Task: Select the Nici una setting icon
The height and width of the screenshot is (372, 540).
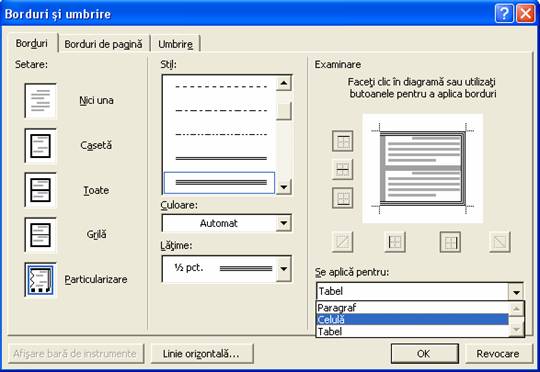Action: coord(40,101)
